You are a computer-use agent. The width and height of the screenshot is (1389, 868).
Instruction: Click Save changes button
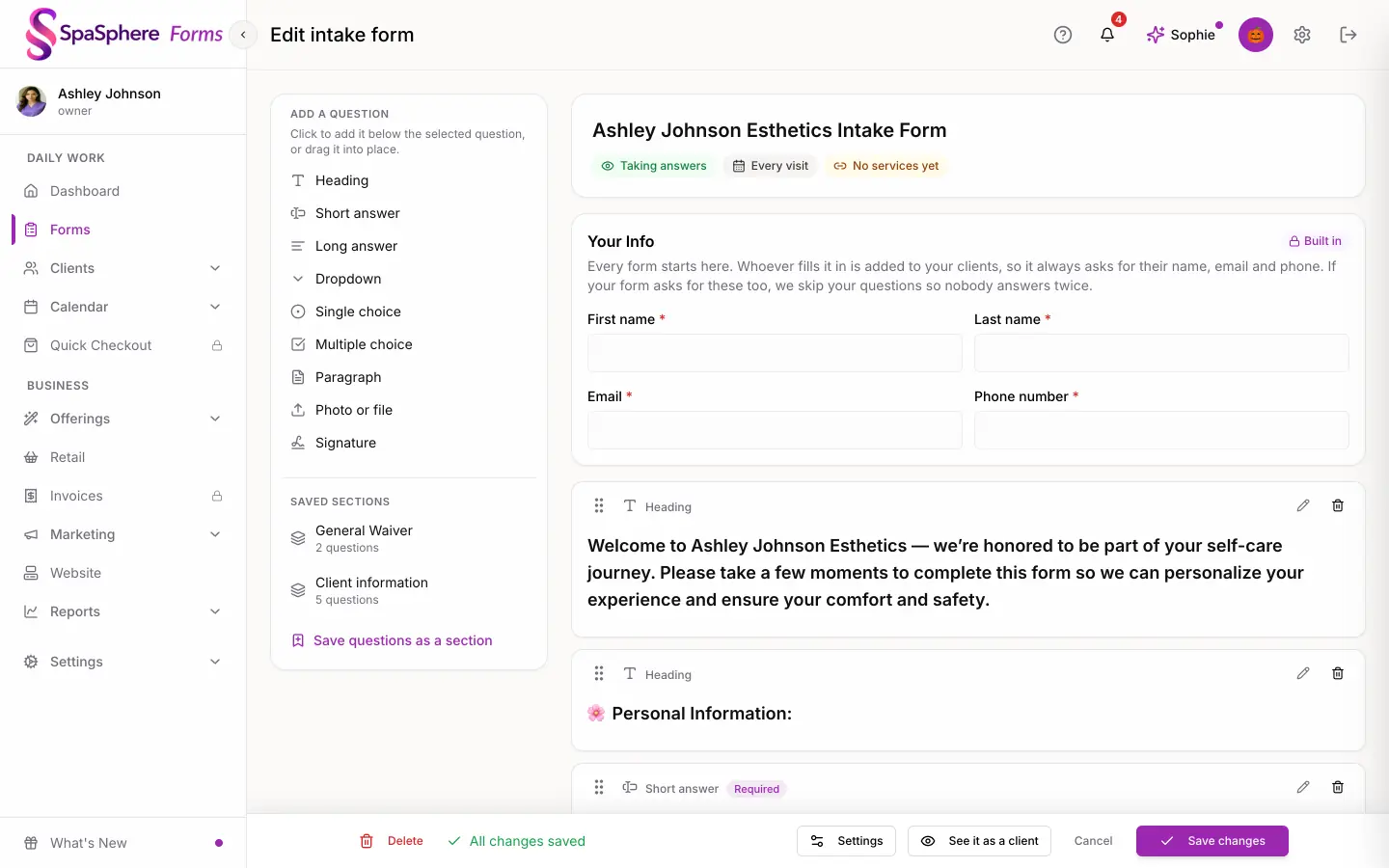click(x=1212, y=841)
